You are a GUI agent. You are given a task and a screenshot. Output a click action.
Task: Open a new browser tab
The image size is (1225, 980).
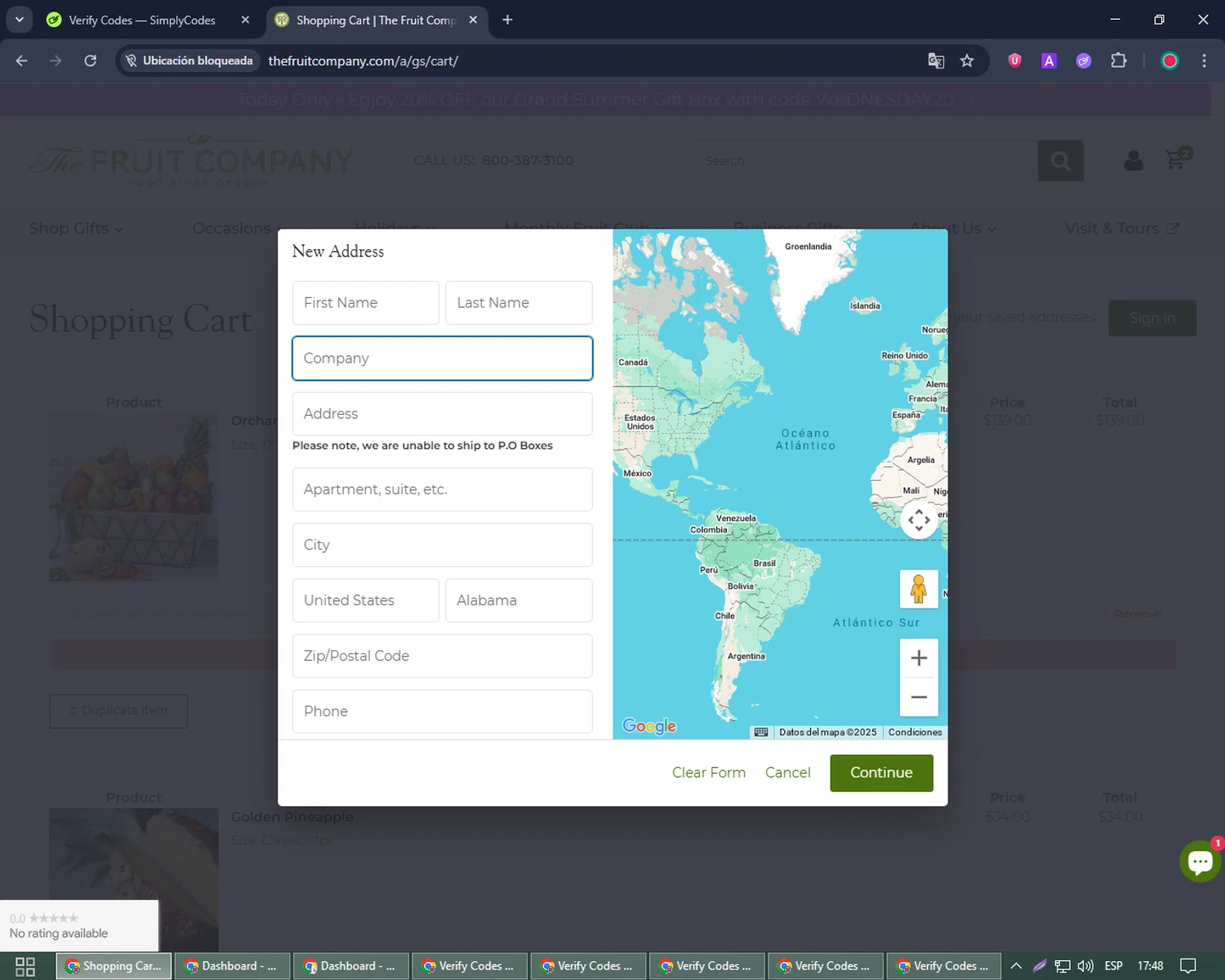coord(507,20)
